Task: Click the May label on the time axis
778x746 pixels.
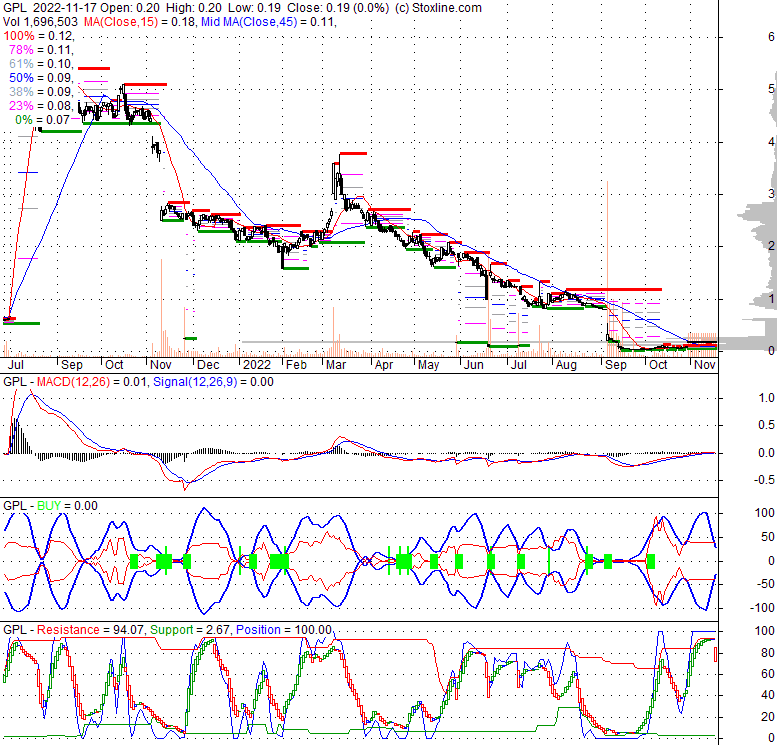Action: tap(428, 365)
